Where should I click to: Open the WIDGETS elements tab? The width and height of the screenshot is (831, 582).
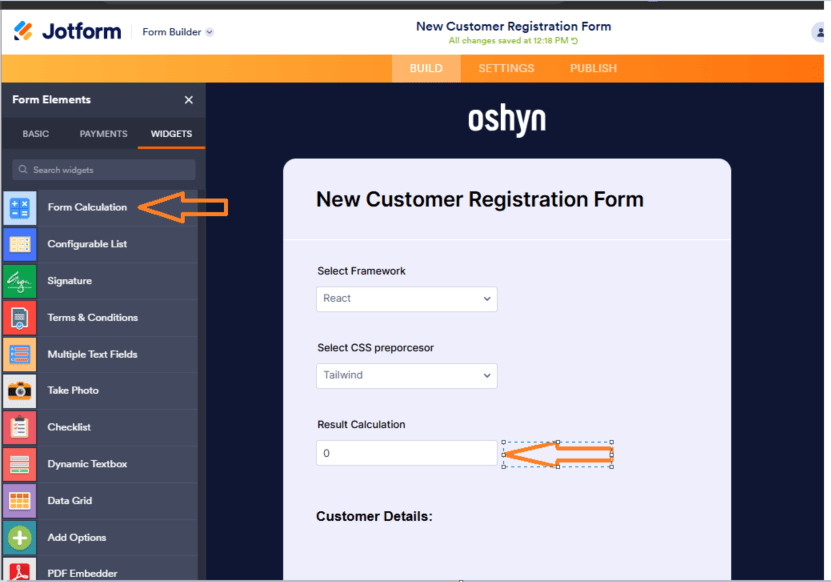point(171,134)
